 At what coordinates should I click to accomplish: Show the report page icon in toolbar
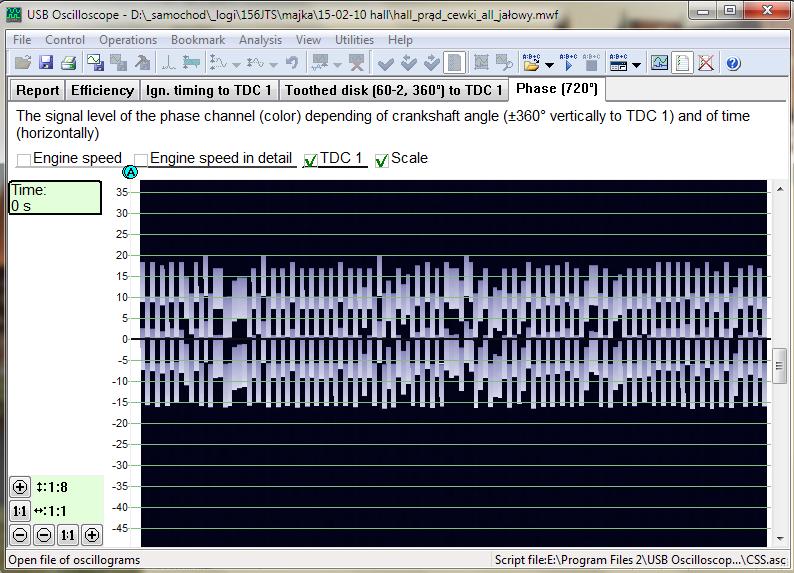682,63
